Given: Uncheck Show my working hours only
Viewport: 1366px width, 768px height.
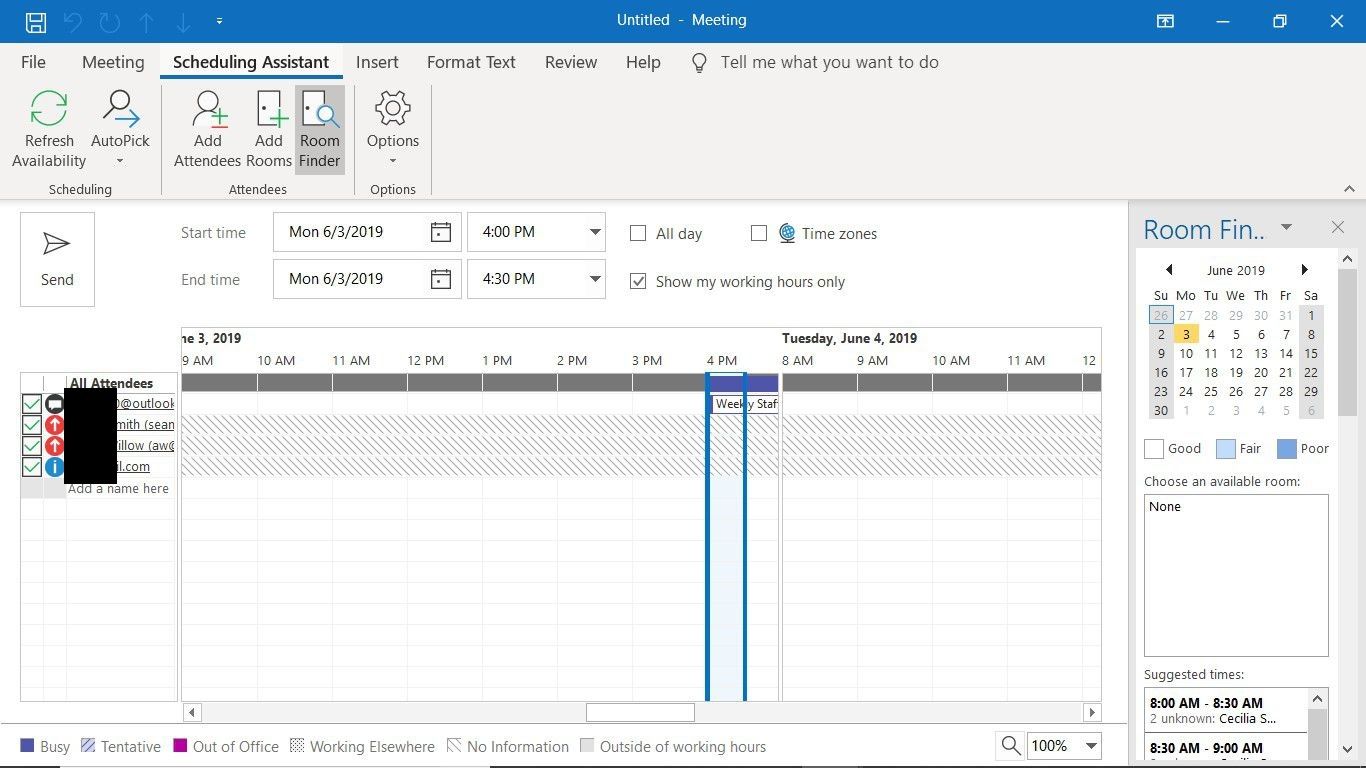Looking at the screenshot, I should (x=638, y=281).
